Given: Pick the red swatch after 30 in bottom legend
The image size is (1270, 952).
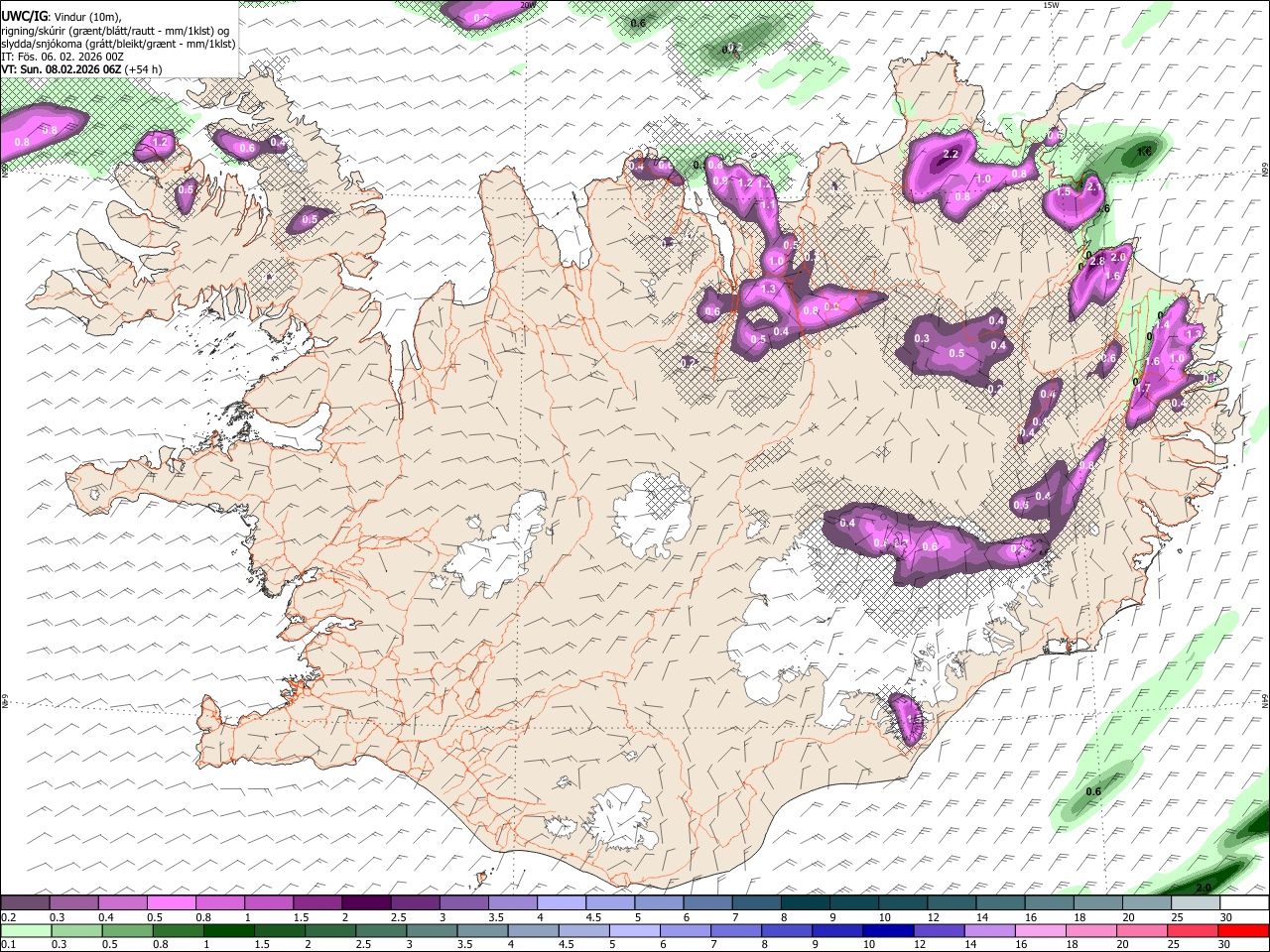Looking at the screenshot, I should (1244, 930).
